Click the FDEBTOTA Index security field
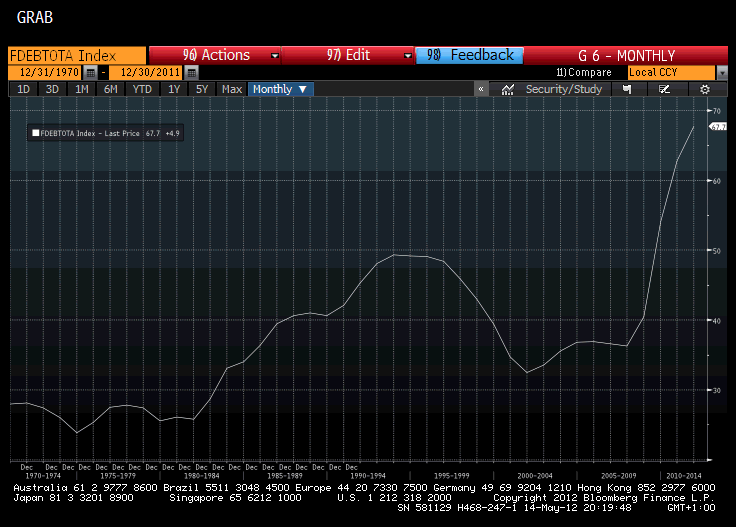 pyautogui.click(x=77, y=56)
